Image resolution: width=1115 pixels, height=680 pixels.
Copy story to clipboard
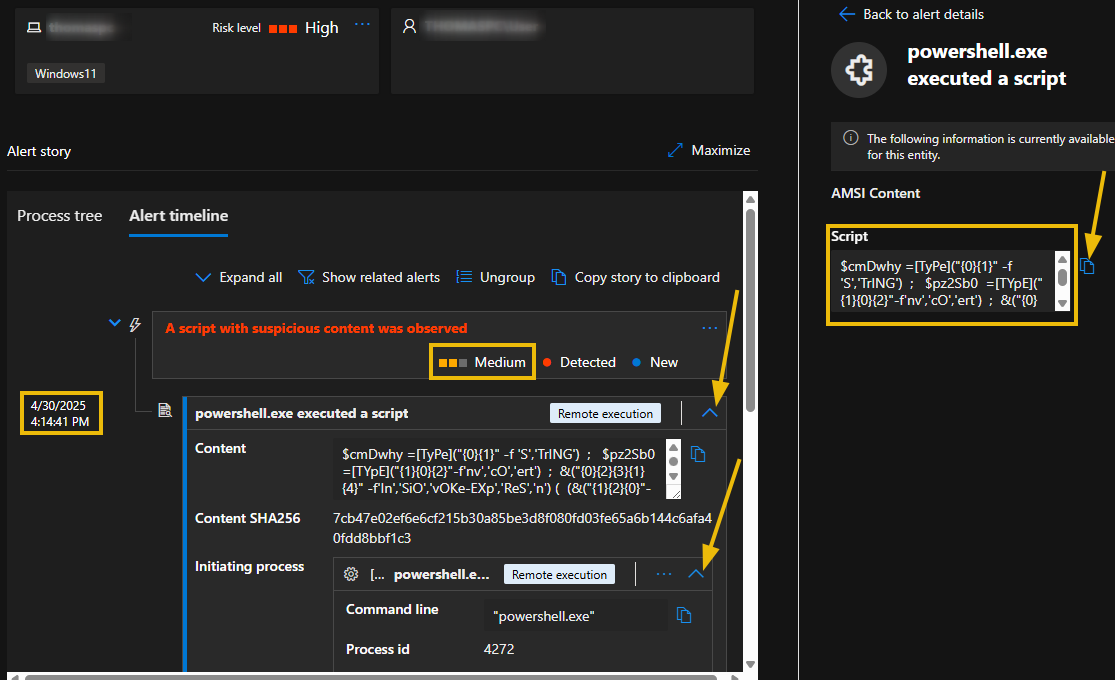pos(635,277)
